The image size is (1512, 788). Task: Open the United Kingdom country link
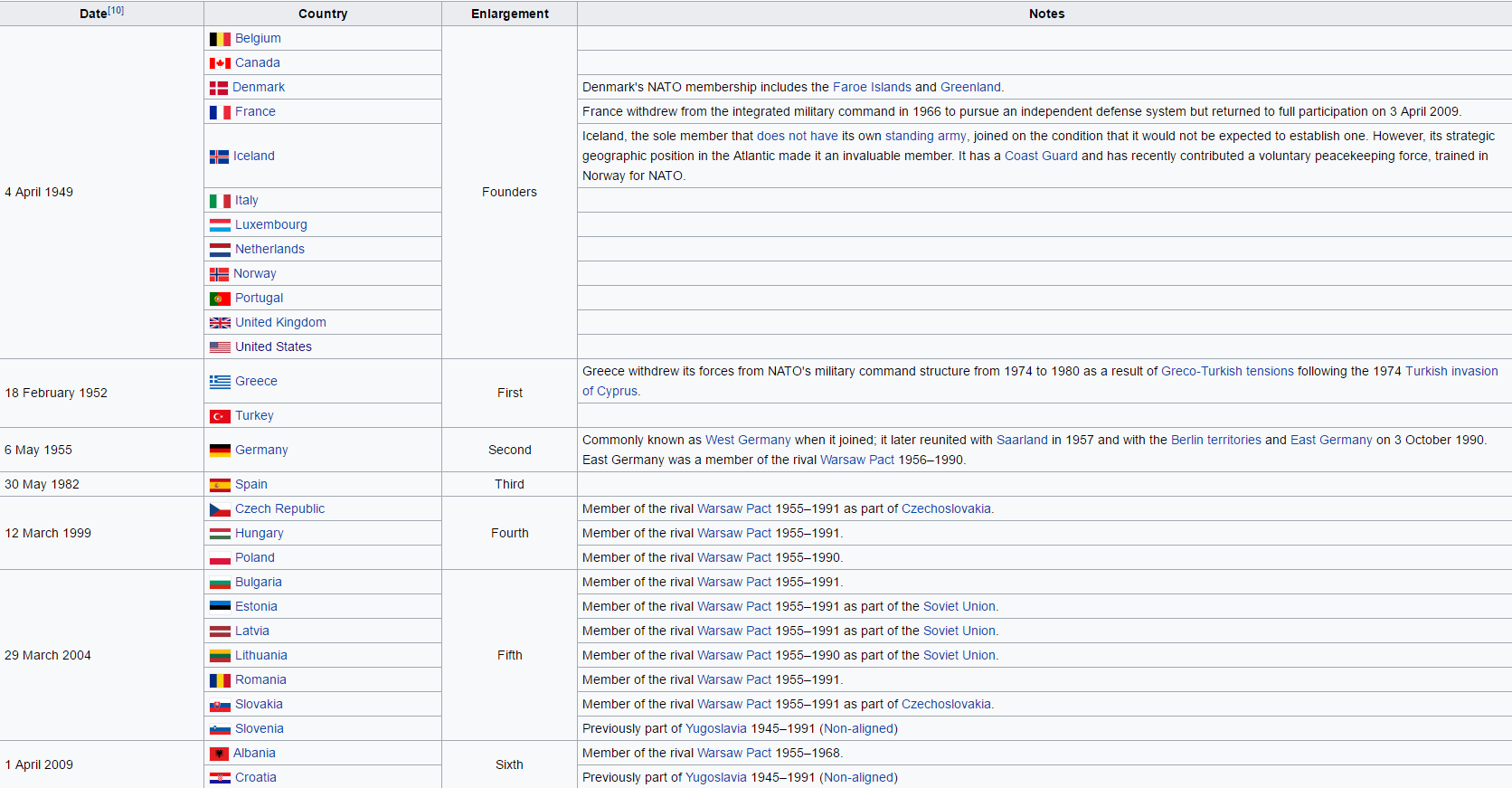pyautogui.click(x=280, y=322)
